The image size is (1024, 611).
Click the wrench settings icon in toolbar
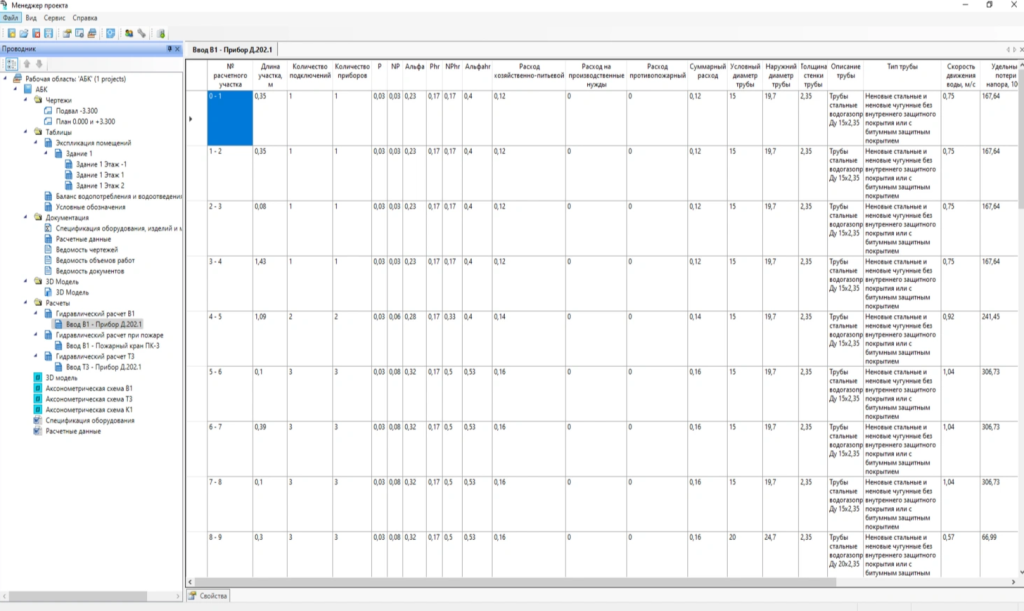click(x=142, y=33)
